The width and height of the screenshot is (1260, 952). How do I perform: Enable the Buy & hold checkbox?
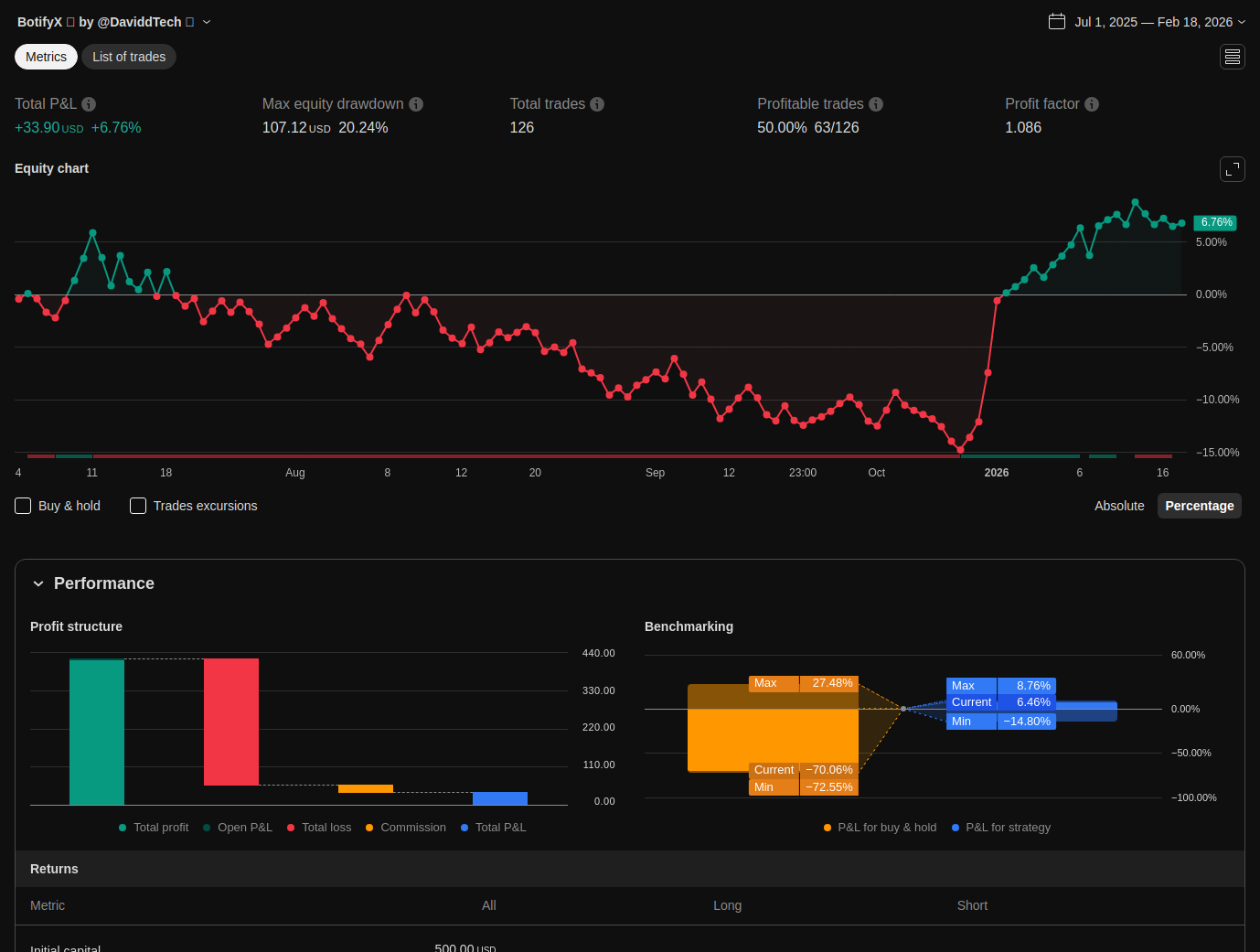24,506
